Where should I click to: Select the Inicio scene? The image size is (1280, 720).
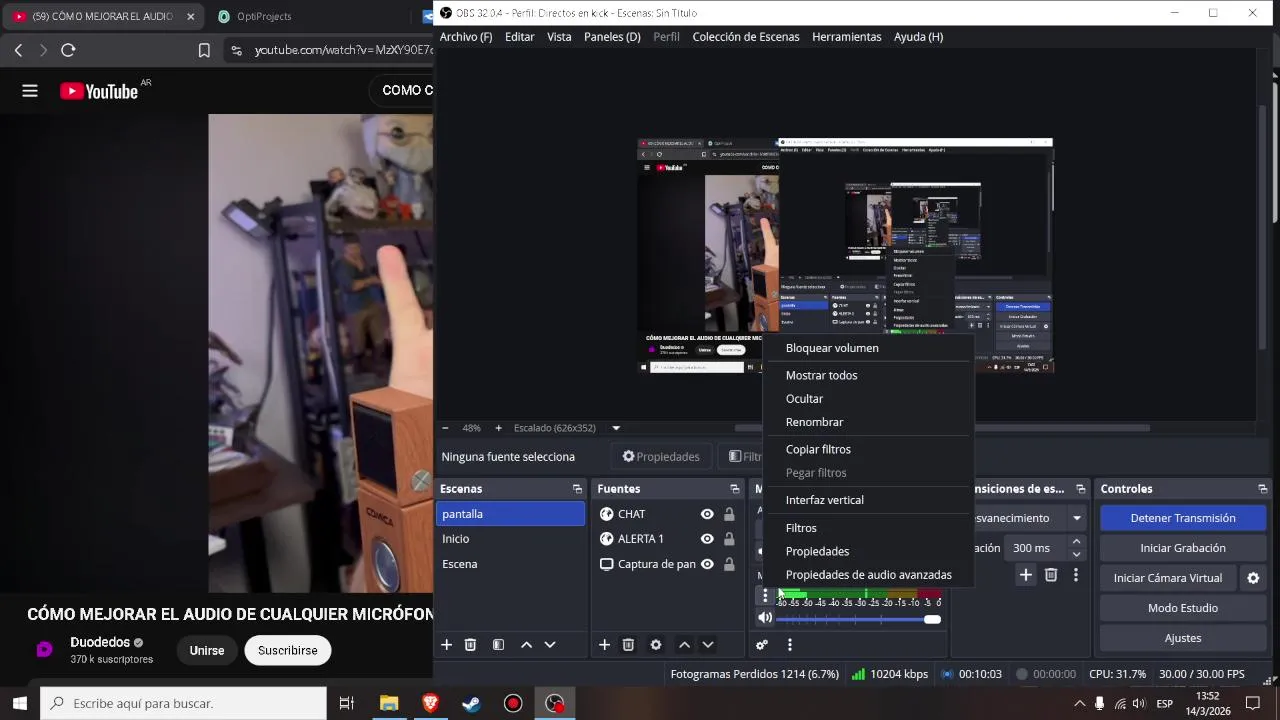click(510, 539)
